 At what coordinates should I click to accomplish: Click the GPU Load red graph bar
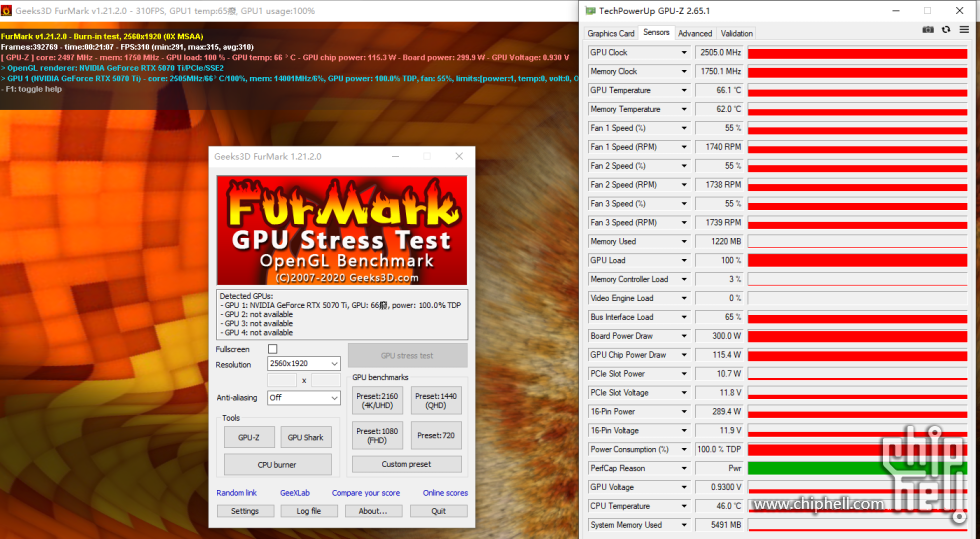click(x=858, y=260)
